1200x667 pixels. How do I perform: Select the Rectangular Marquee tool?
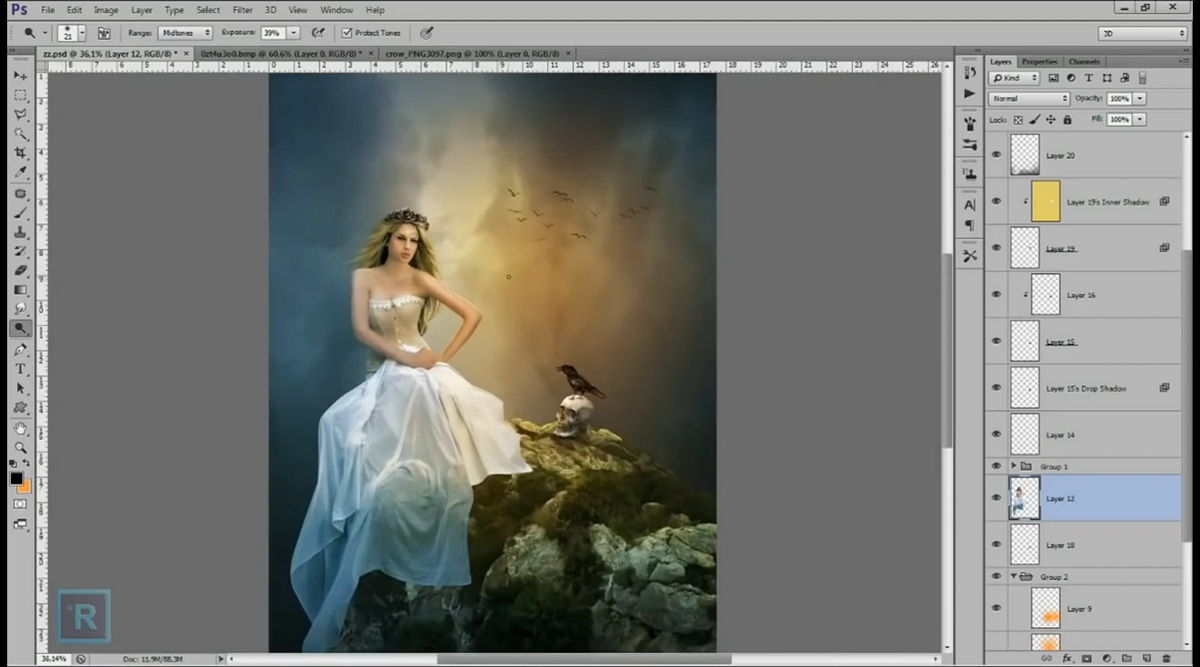(20, 95)
